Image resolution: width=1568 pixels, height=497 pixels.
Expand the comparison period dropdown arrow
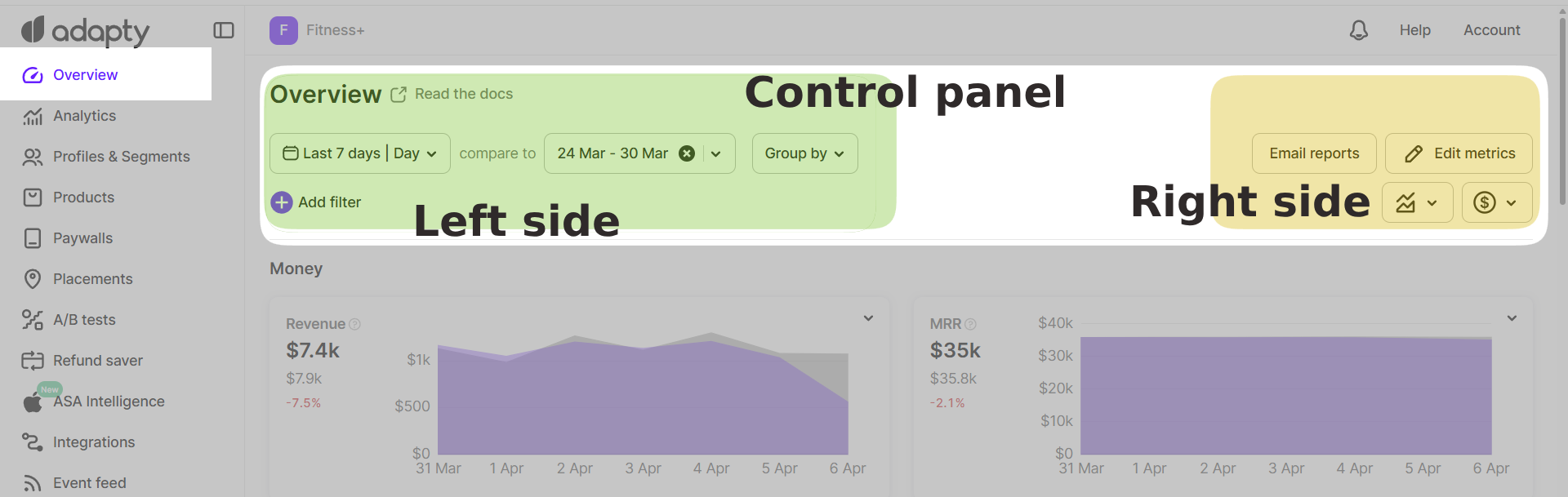(716, 153)
